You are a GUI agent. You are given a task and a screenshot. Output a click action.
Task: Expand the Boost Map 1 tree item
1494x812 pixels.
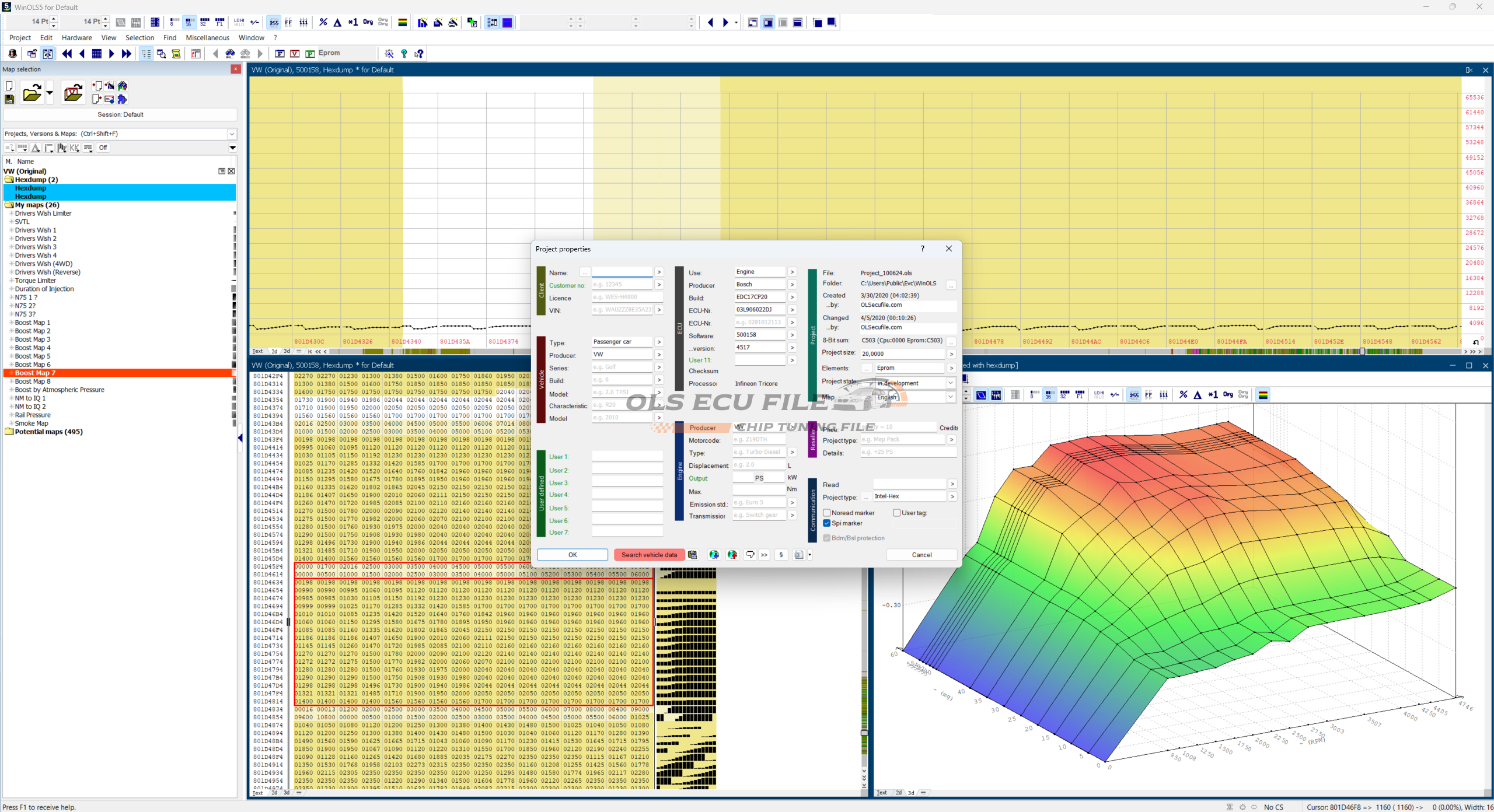(11, 323)
